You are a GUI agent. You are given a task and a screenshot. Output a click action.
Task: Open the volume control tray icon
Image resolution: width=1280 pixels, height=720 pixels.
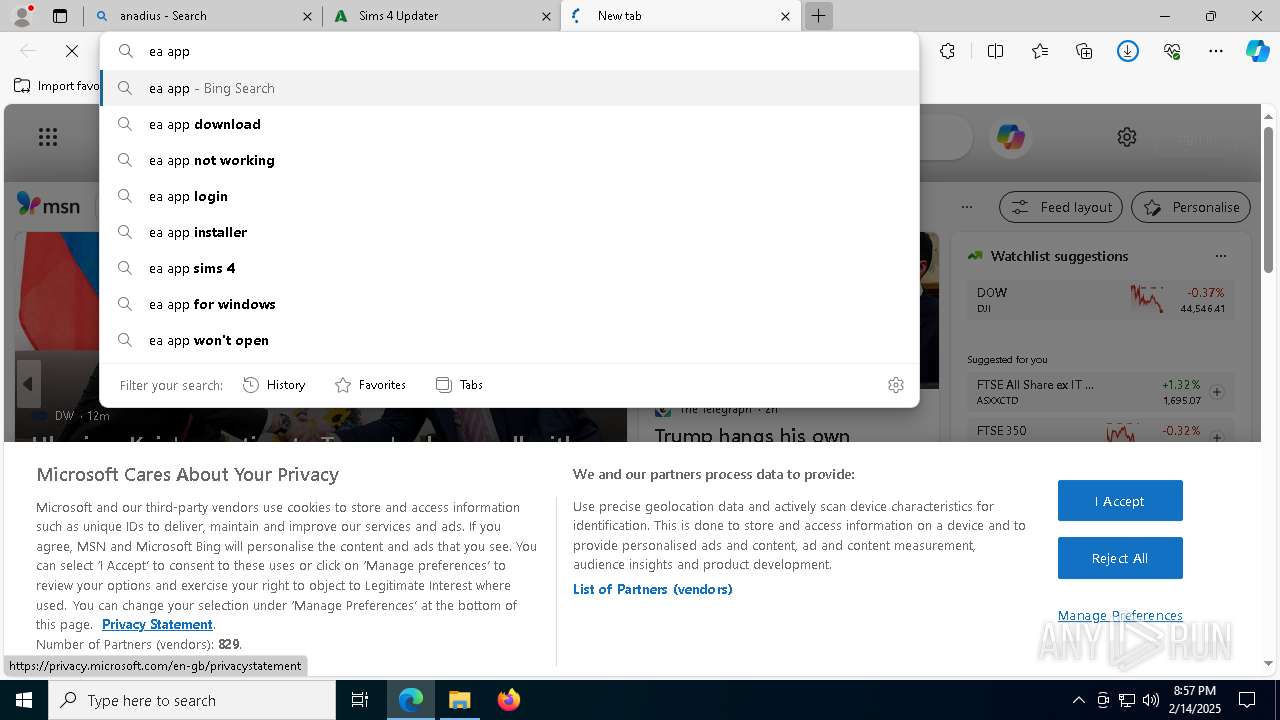(1151, 700)
